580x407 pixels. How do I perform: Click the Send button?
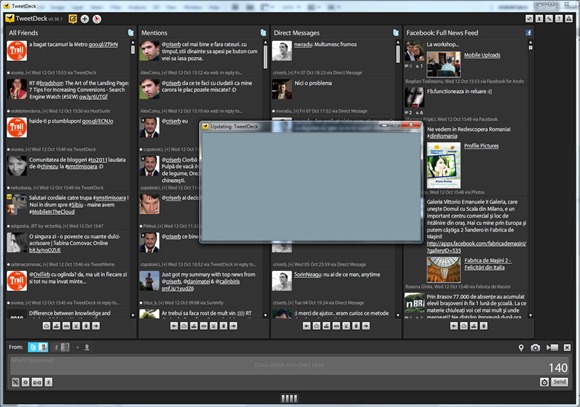[560, 382]
